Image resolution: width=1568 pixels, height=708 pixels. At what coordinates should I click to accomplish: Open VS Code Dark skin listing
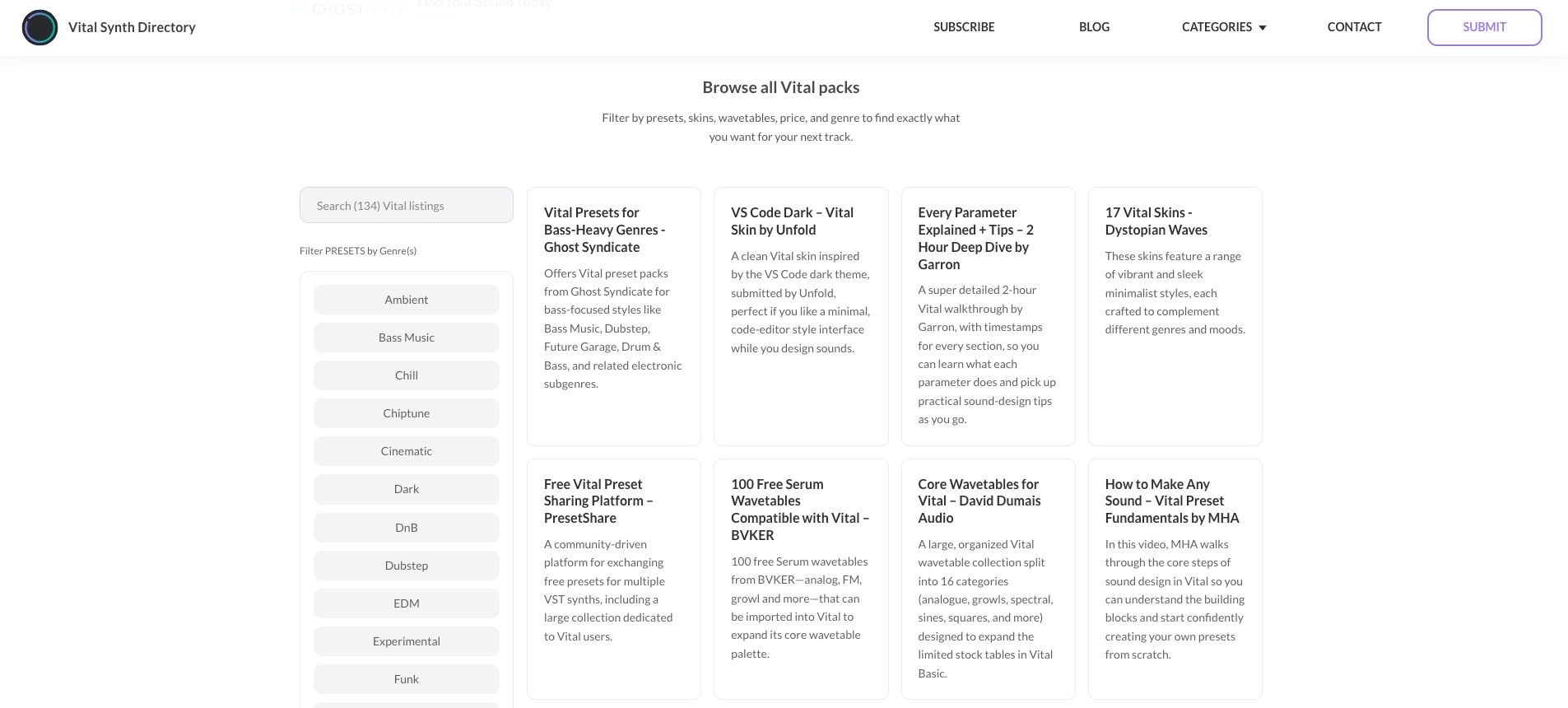[792, 221]
